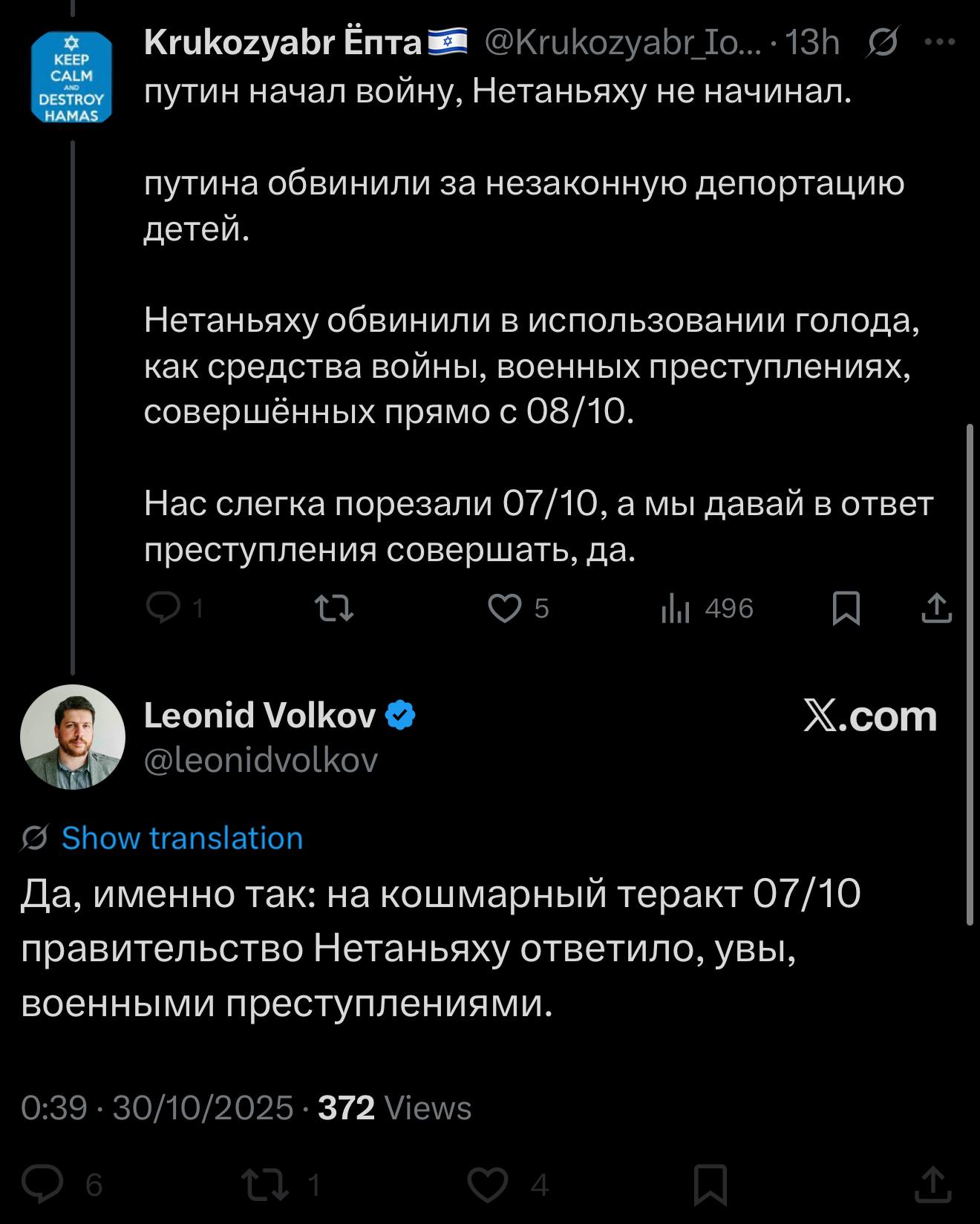Screen dimensions: 980x1224
Task: Share Leonid Volkov's tweet
Action: pos(932,1184)
